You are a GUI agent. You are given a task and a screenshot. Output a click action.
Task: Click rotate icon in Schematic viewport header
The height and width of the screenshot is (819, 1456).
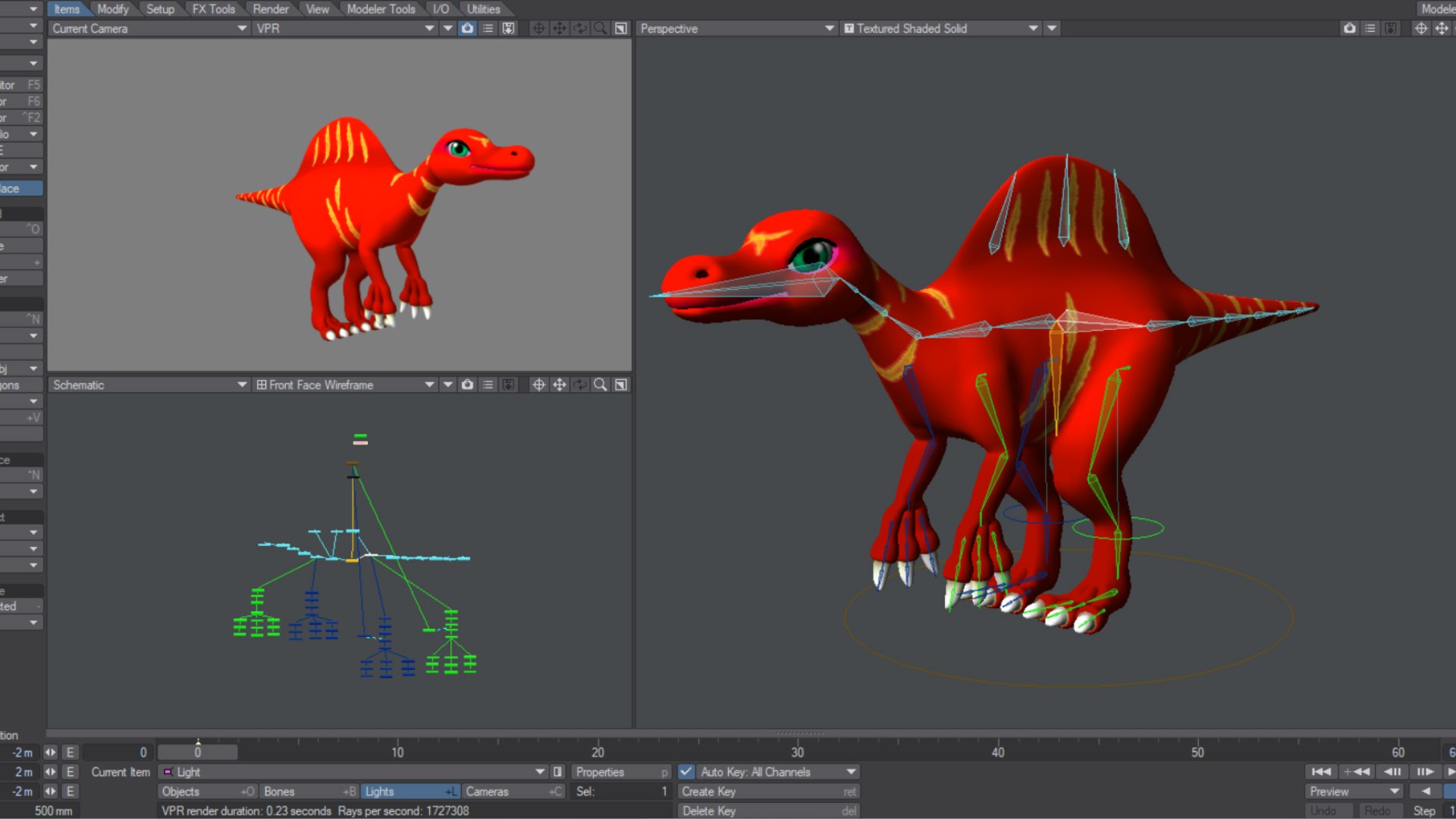[x=579, y=384]
